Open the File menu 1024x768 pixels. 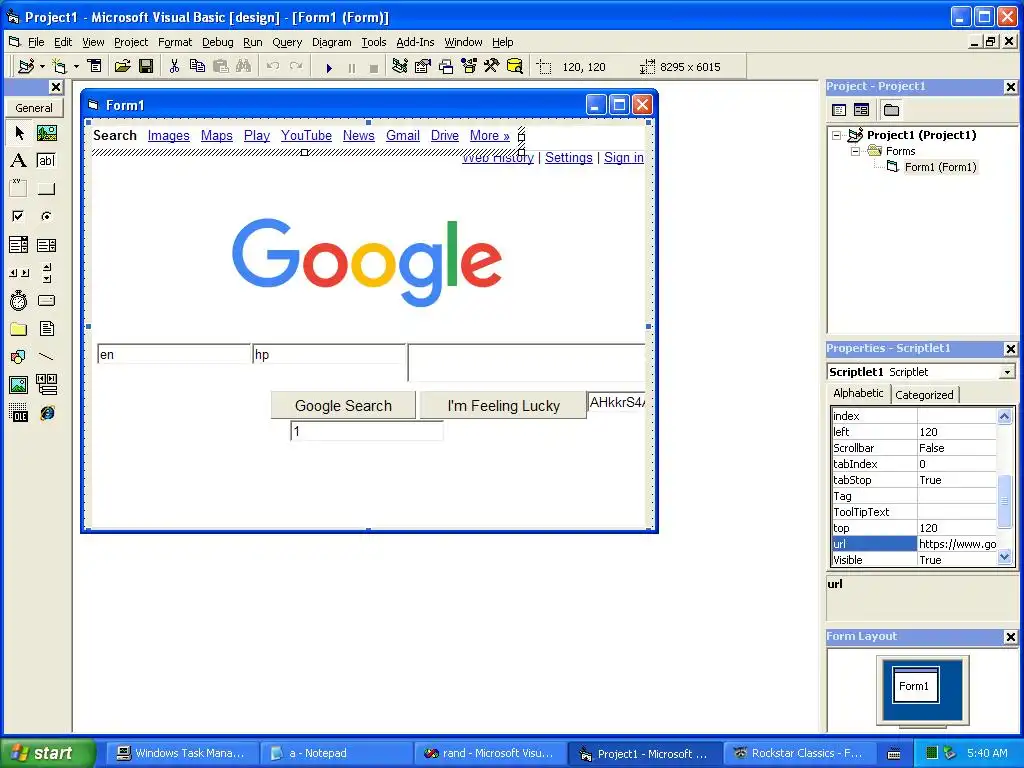point(36,42)
